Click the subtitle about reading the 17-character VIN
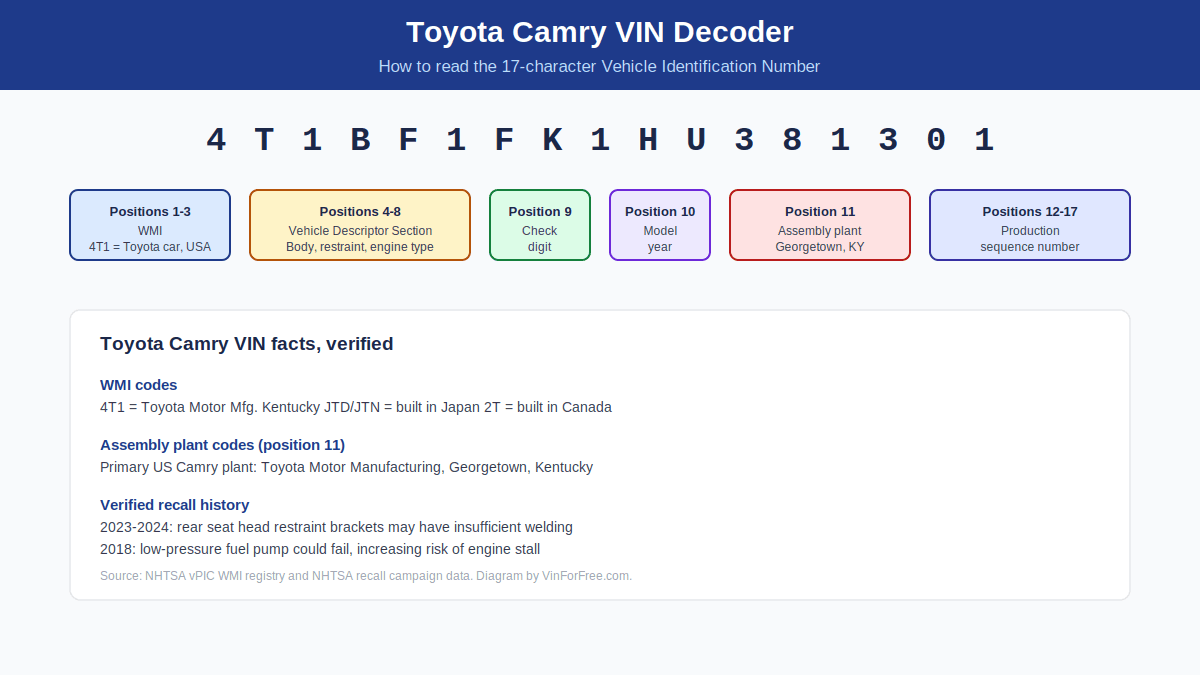 (600, 66)
